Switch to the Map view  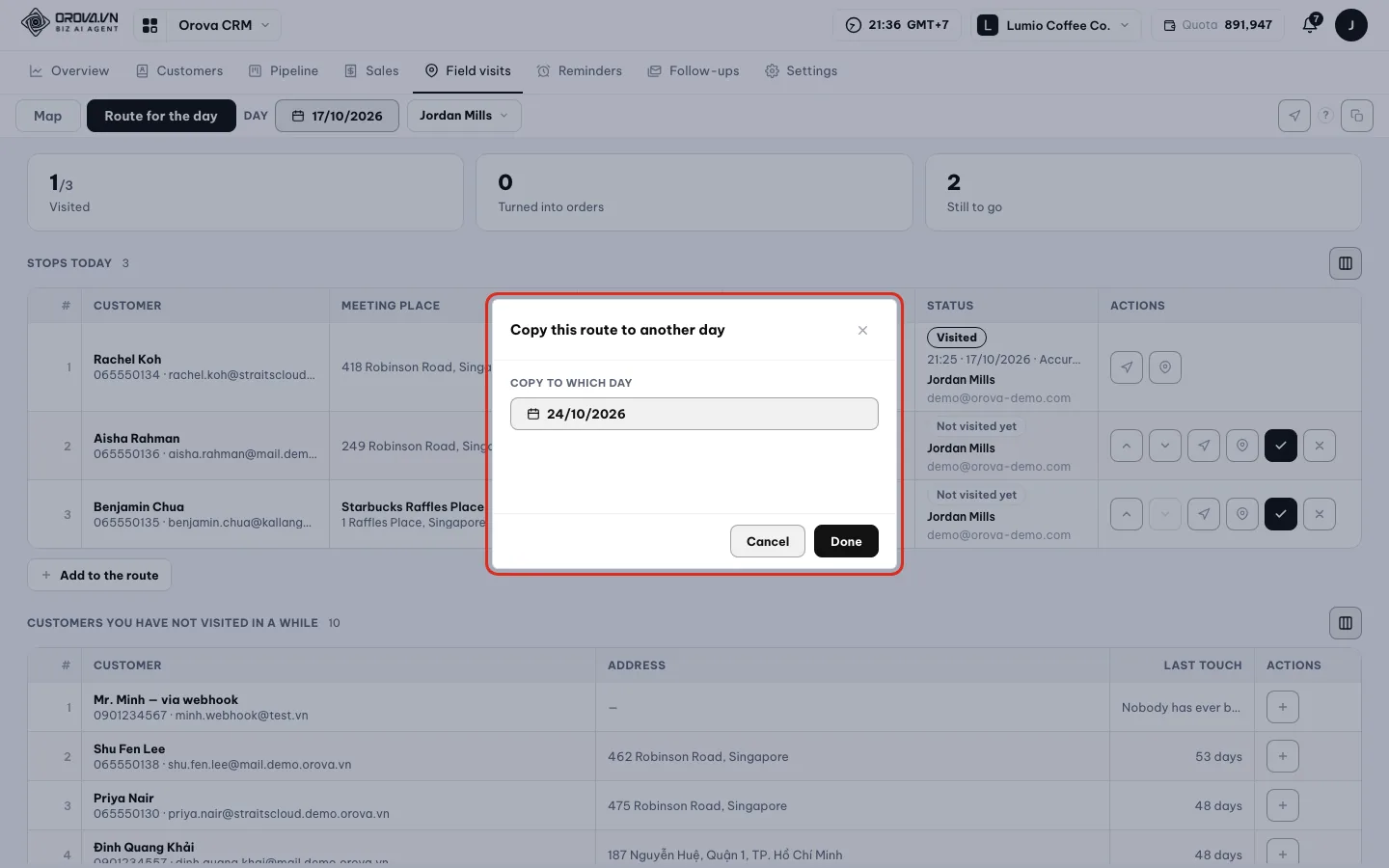47,116
